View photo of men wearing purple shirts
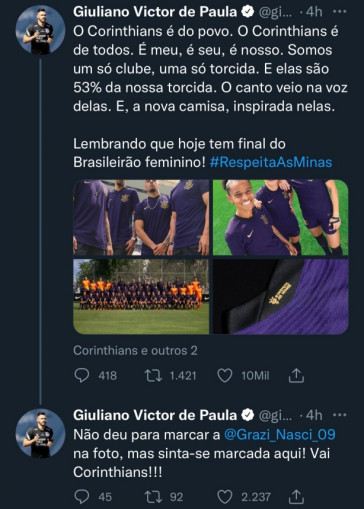This screenshot has height=509, width=364. [x=141, y=218]
